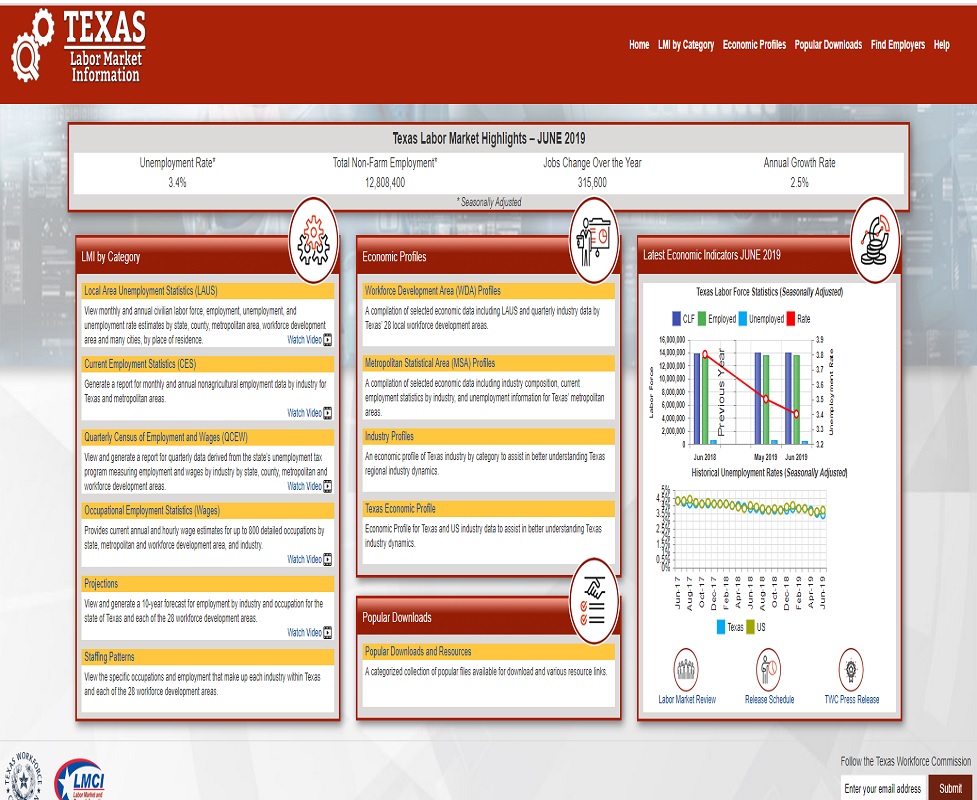Image resolution: width=977 pixels, height=800 pixels.
Task: Click the CES Watch Video play icon
Action: 328,413
